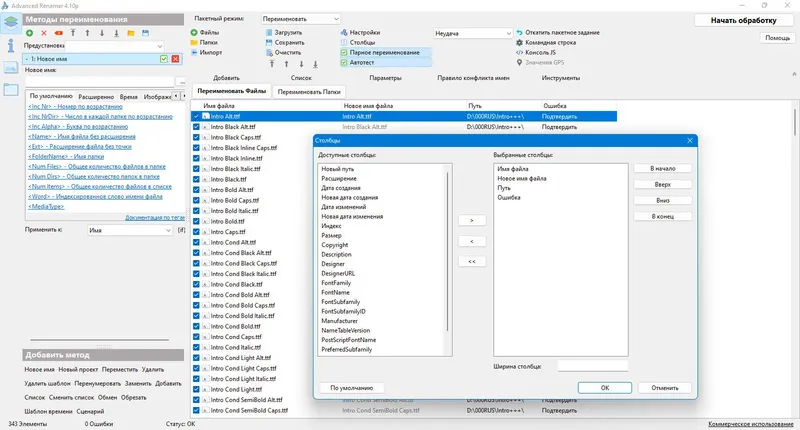Open the 'Пакетный режим' dropdown
800x430 pixels.
(x=300, y=19)
